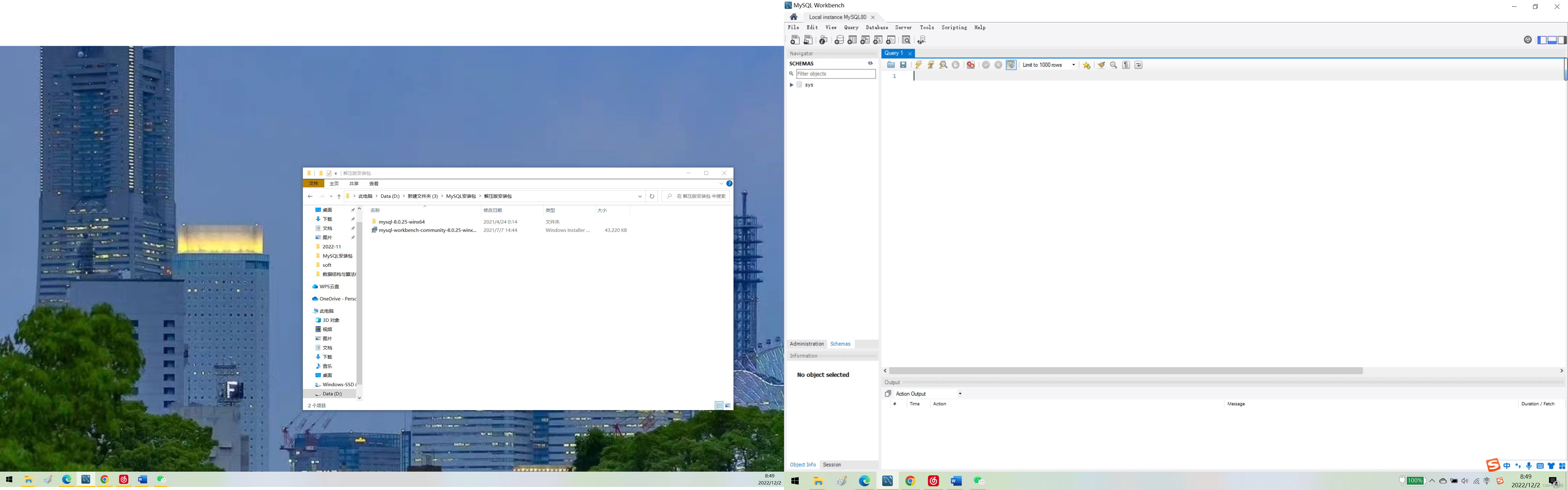This screenshot has width=1568, height=490.
Task: Click Reconnect to DBMS icon
Action: click(922, 40)
